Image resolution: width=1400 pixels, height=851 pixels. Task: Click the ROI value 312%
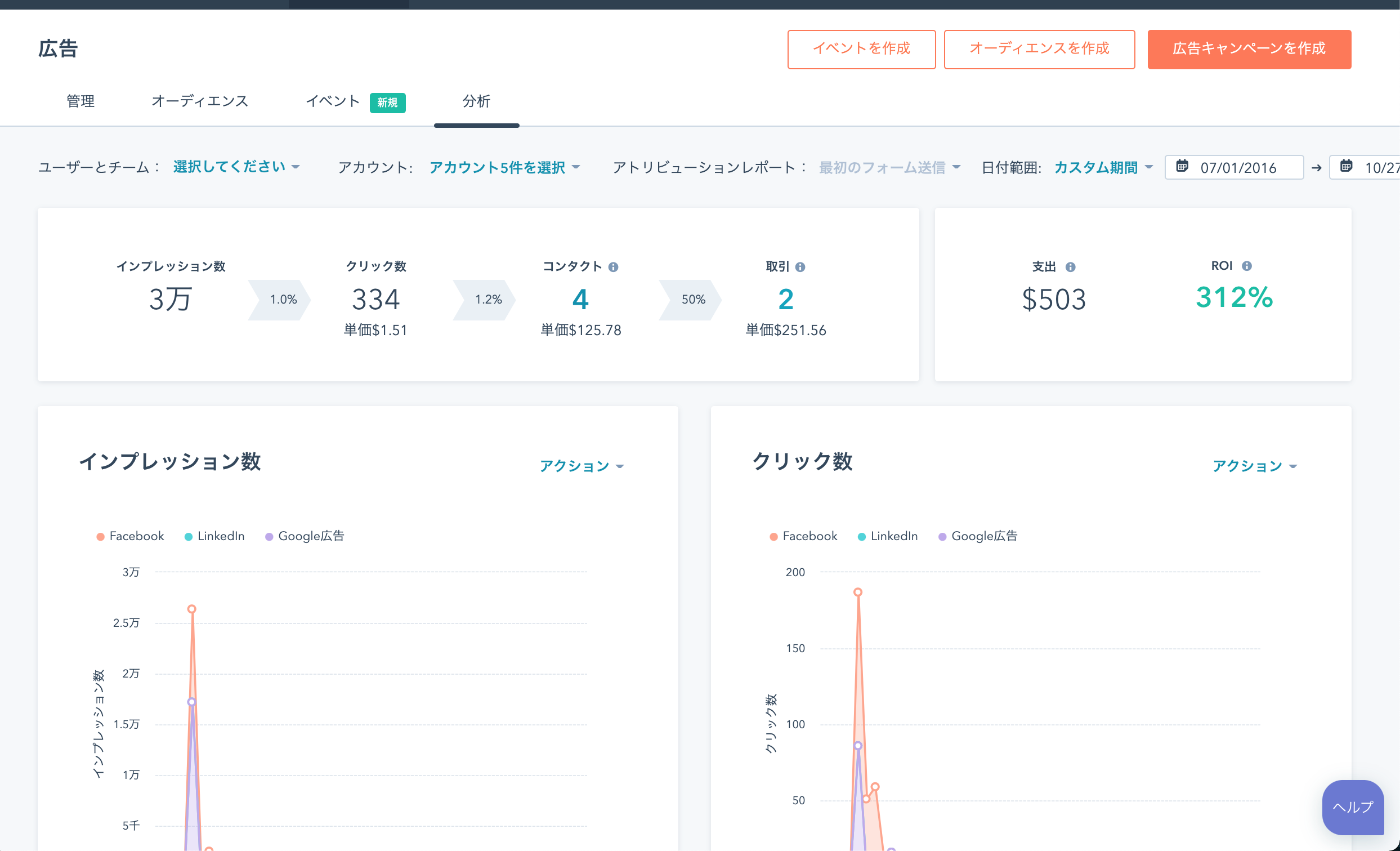1234,297
